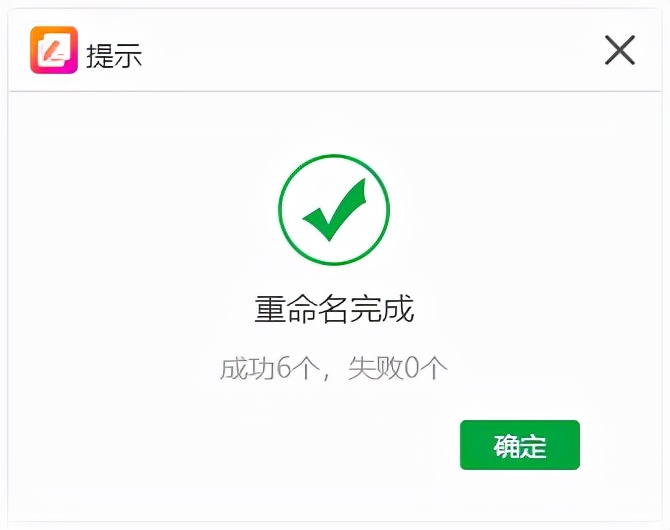The width and height of the screenshot is (670, 530).
Task: Dismiss the prompt via the X icon
Action: click(620, 50)
